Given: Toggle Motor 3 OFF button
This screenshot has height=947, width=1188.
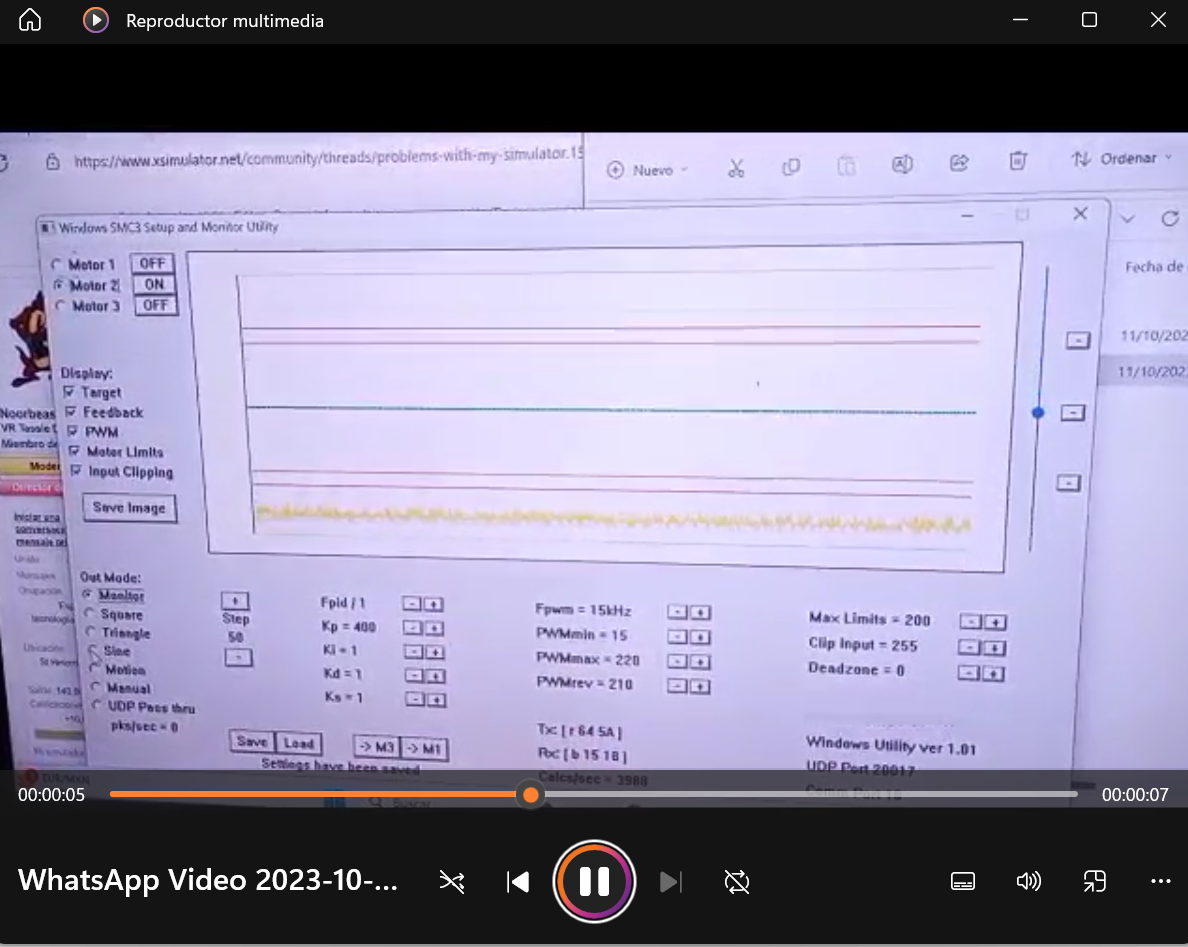Looking at the screenshot, I should [x=155, y=305].
